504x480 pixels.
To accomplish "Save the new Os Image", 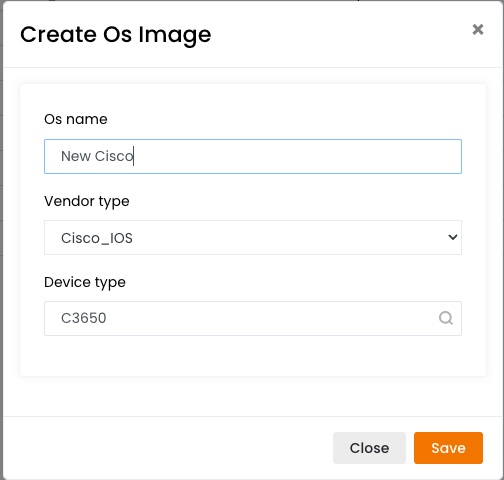I will coord(448,448).
